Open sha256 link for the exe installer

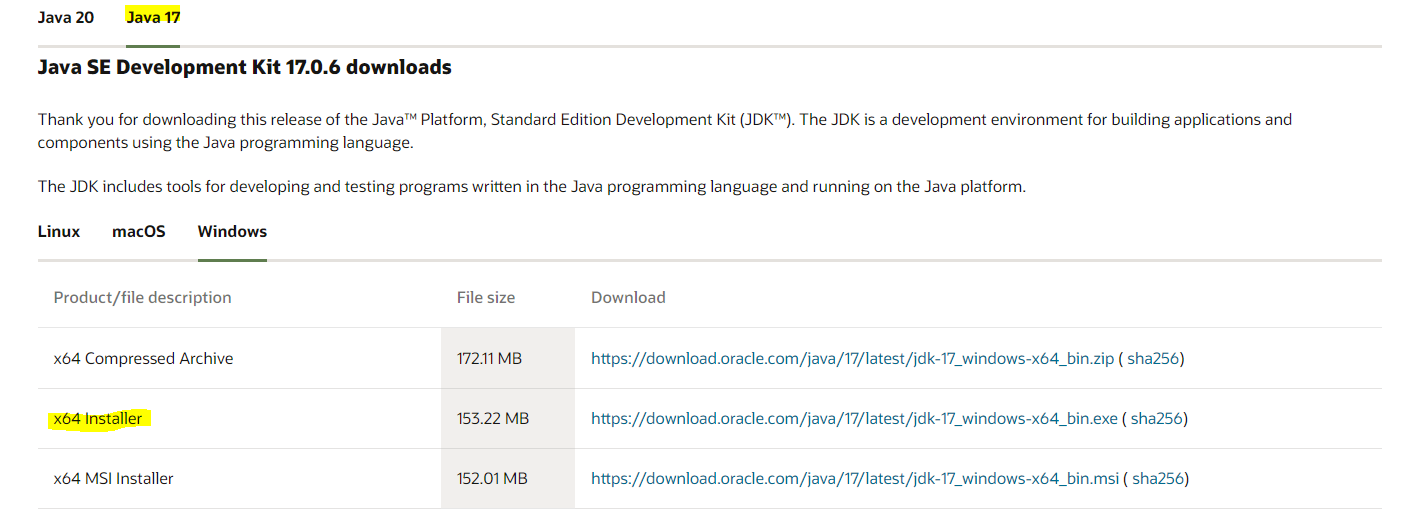(1157, 418)
